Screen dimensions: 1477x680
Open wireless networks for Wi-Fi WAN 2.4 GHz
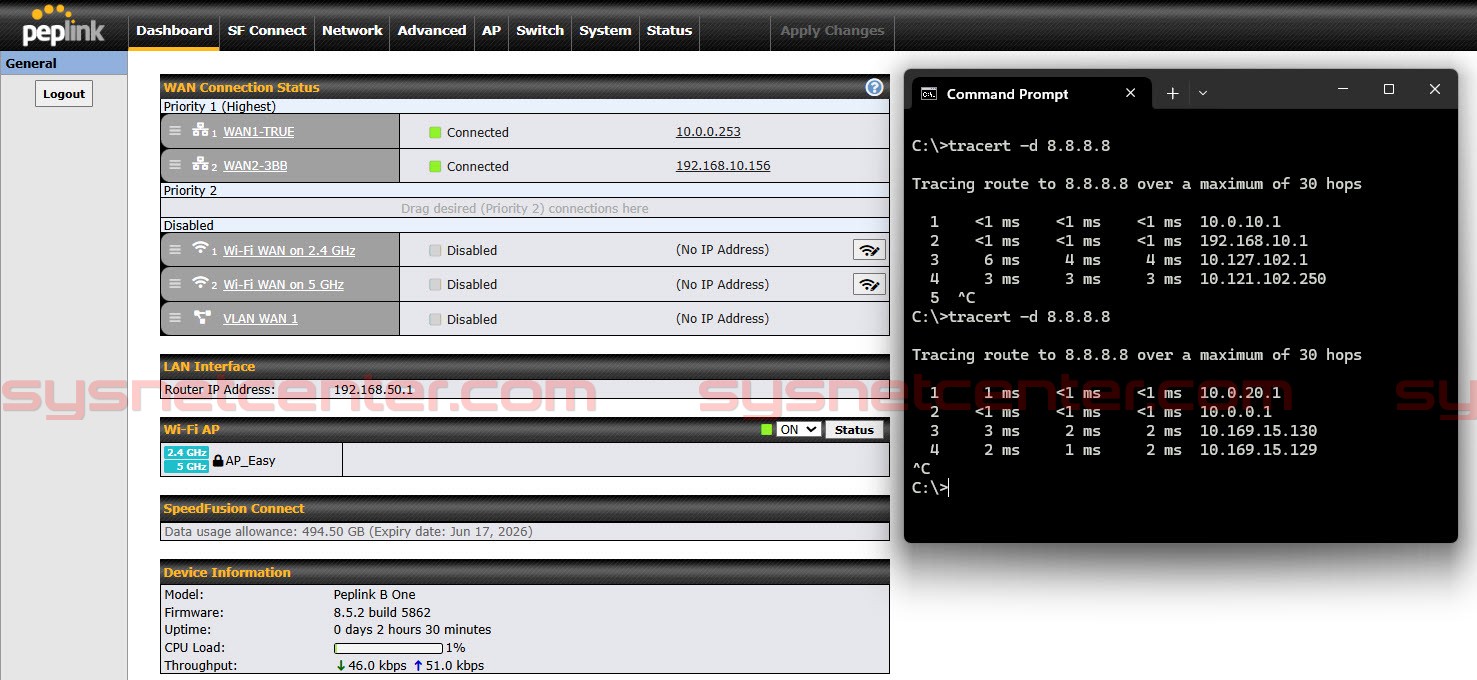pos(869,250)
